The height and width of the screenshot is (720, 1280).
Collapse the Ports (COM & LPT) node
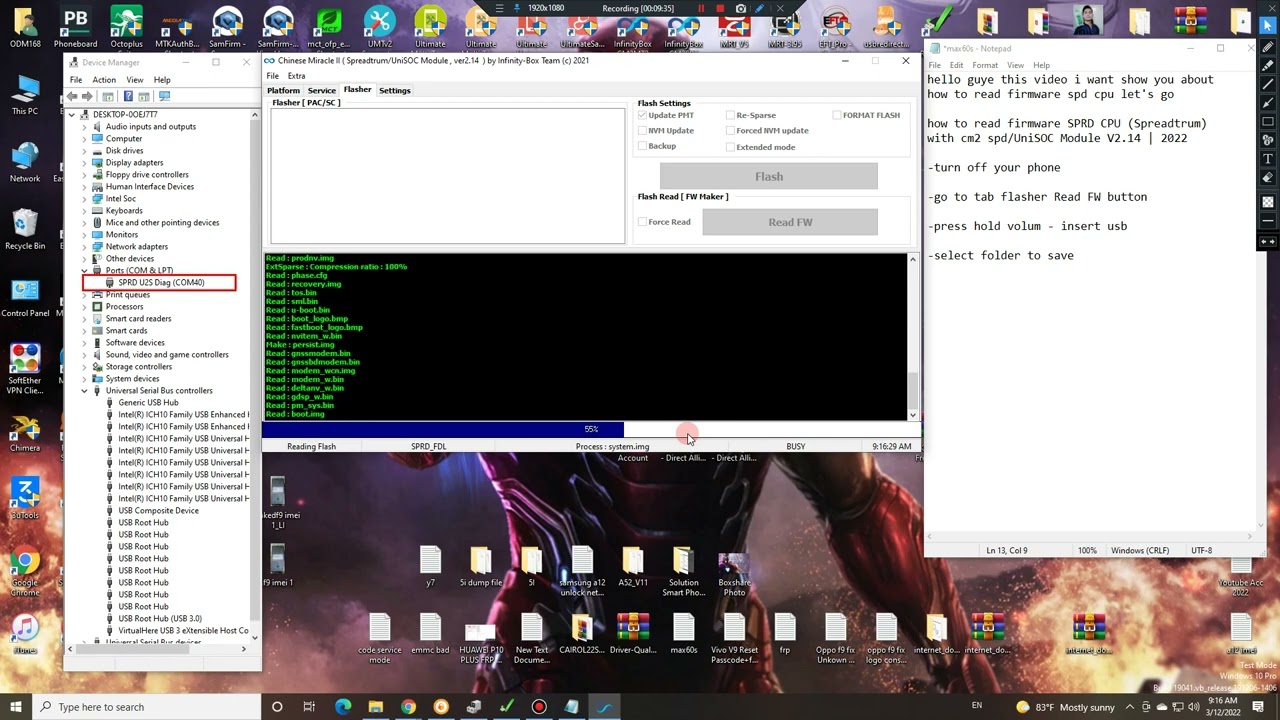85,271
